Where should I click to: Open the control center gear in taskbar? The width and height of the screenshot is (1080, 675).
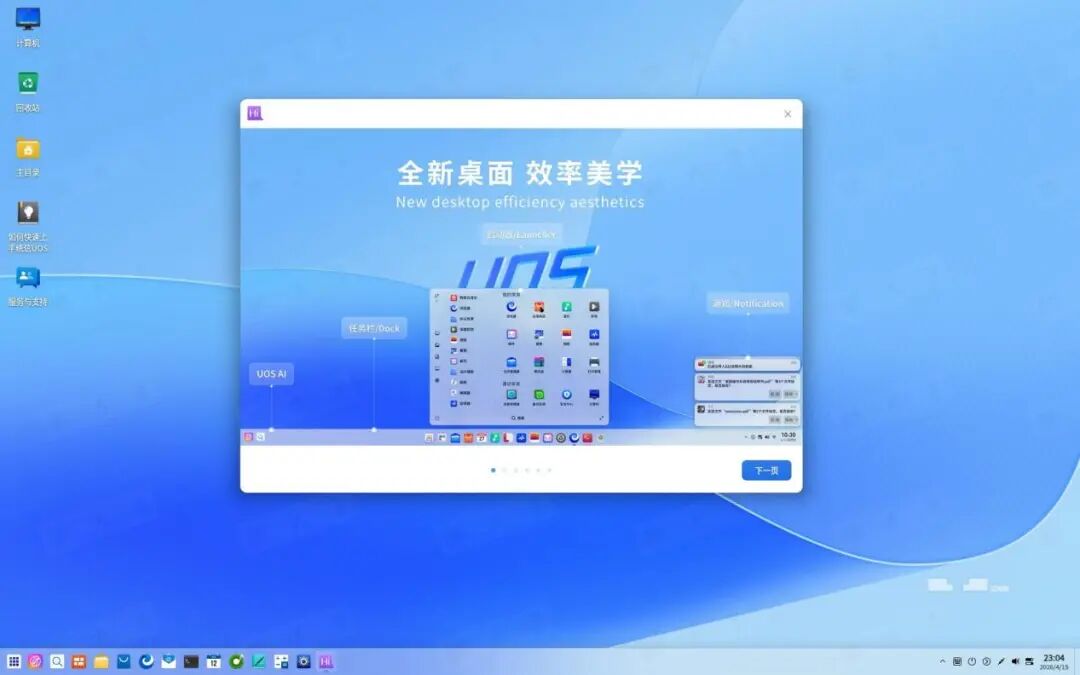[303, 661]
